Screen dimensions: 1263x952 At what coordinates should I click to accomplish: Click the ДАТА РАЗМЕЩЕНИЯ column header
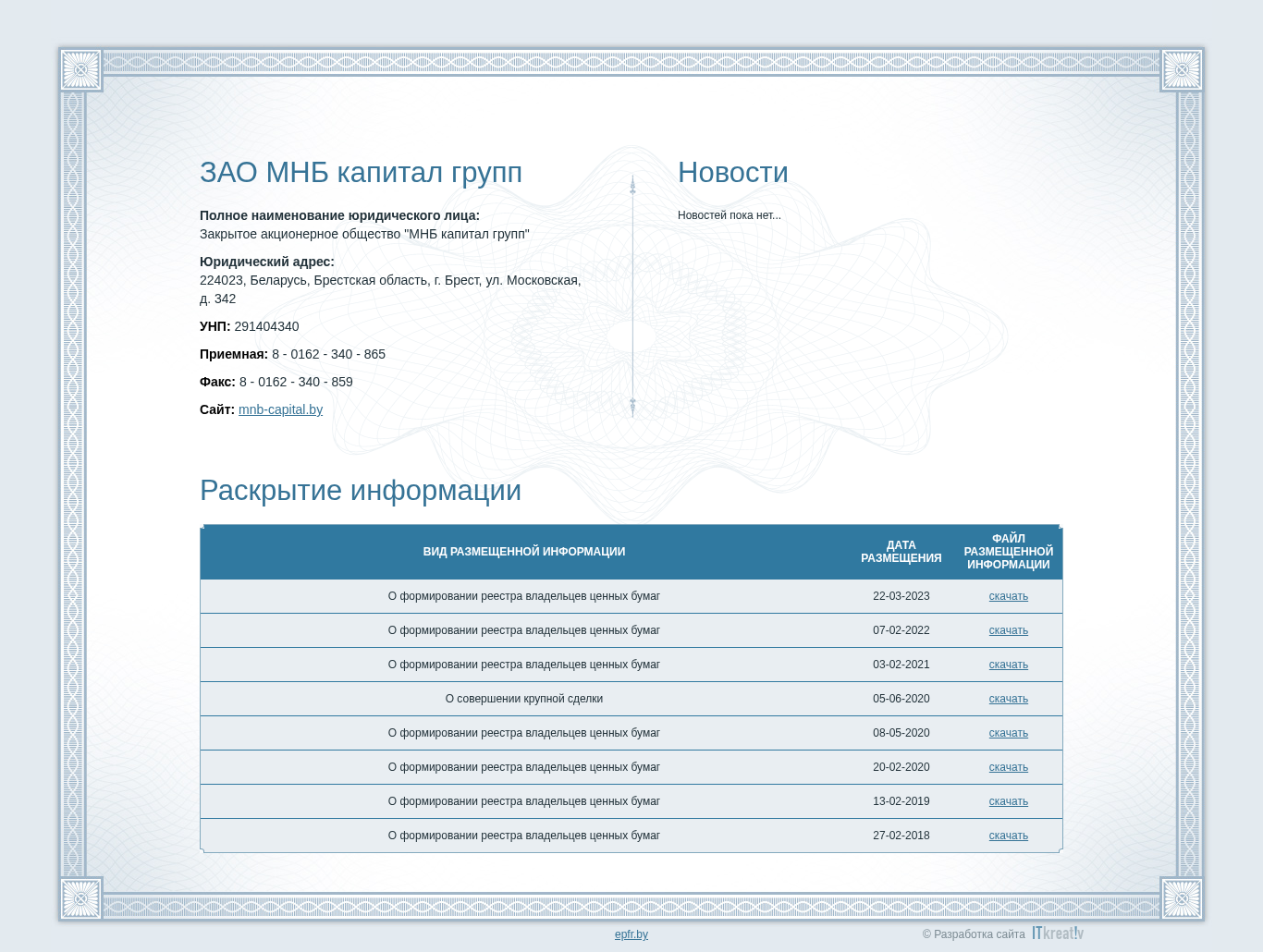(901, 552)
